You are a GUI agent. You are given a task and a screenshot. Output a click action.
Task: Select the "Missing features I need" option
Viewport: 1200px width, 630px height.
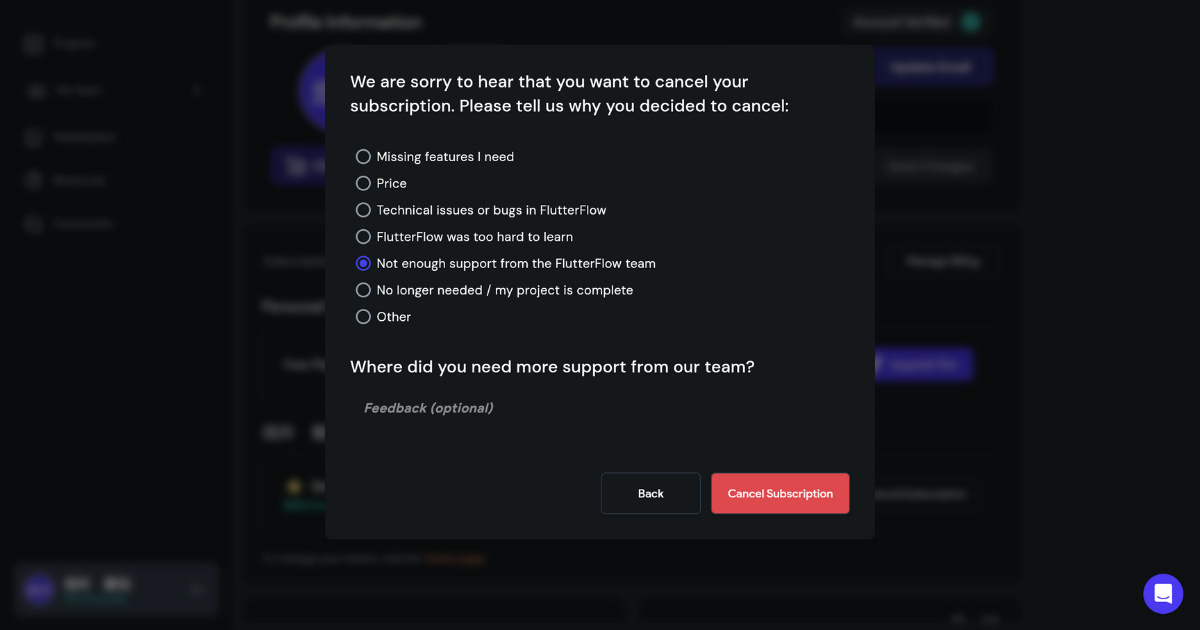coord(363,157)
